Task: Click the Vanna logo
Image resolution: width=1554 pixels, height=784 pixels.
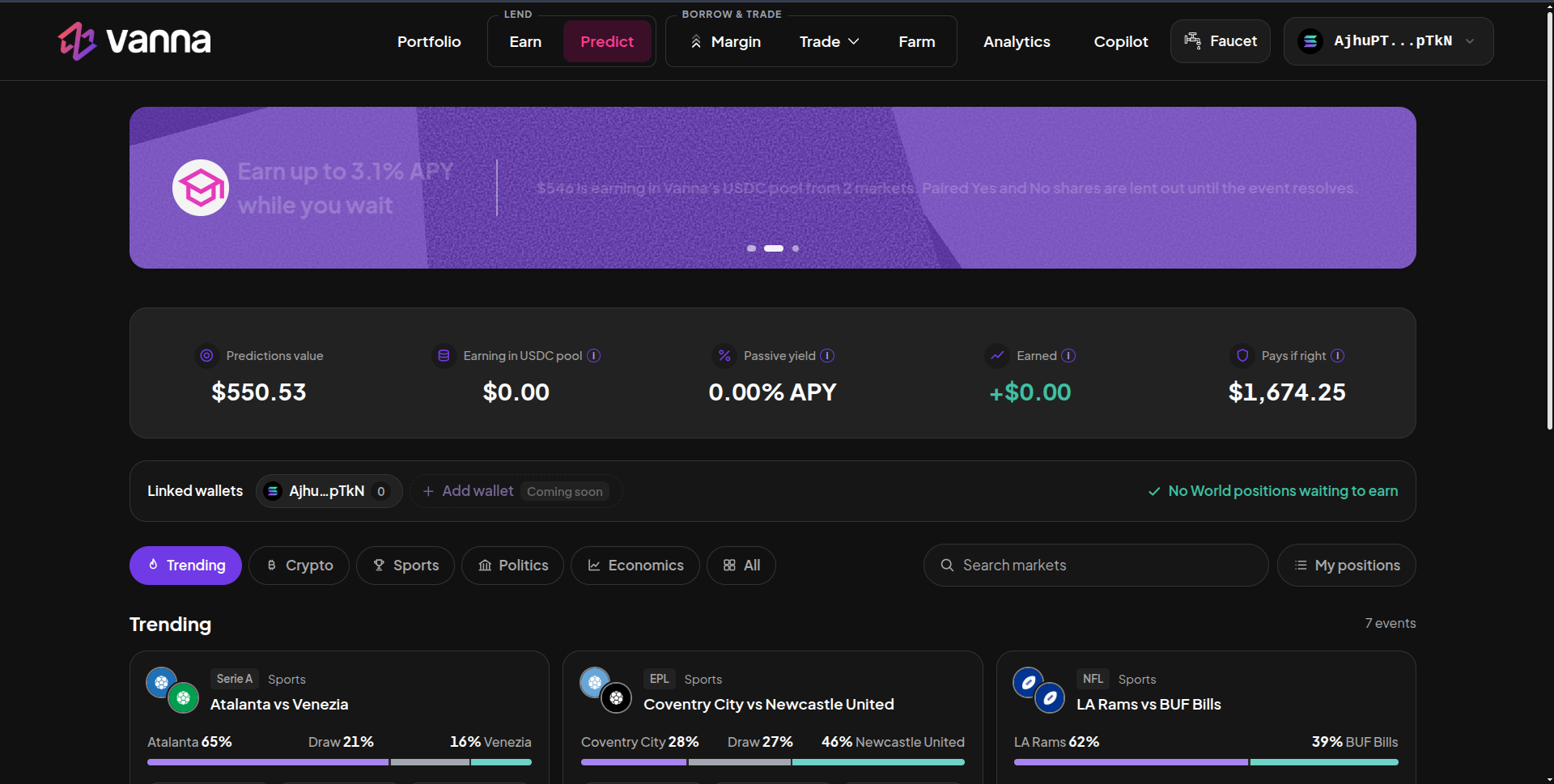Action: pos(134,40)
